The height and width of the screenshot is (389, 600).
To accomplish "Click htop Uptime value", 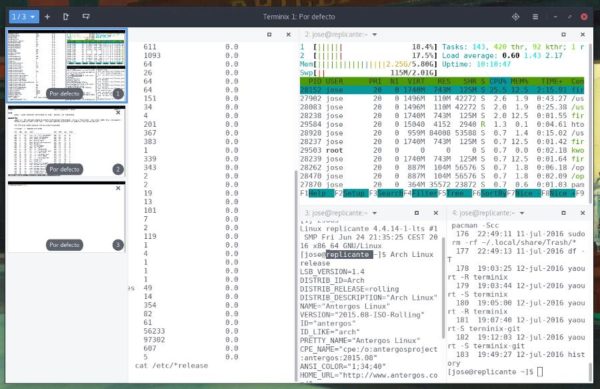I will click(494, 64).
